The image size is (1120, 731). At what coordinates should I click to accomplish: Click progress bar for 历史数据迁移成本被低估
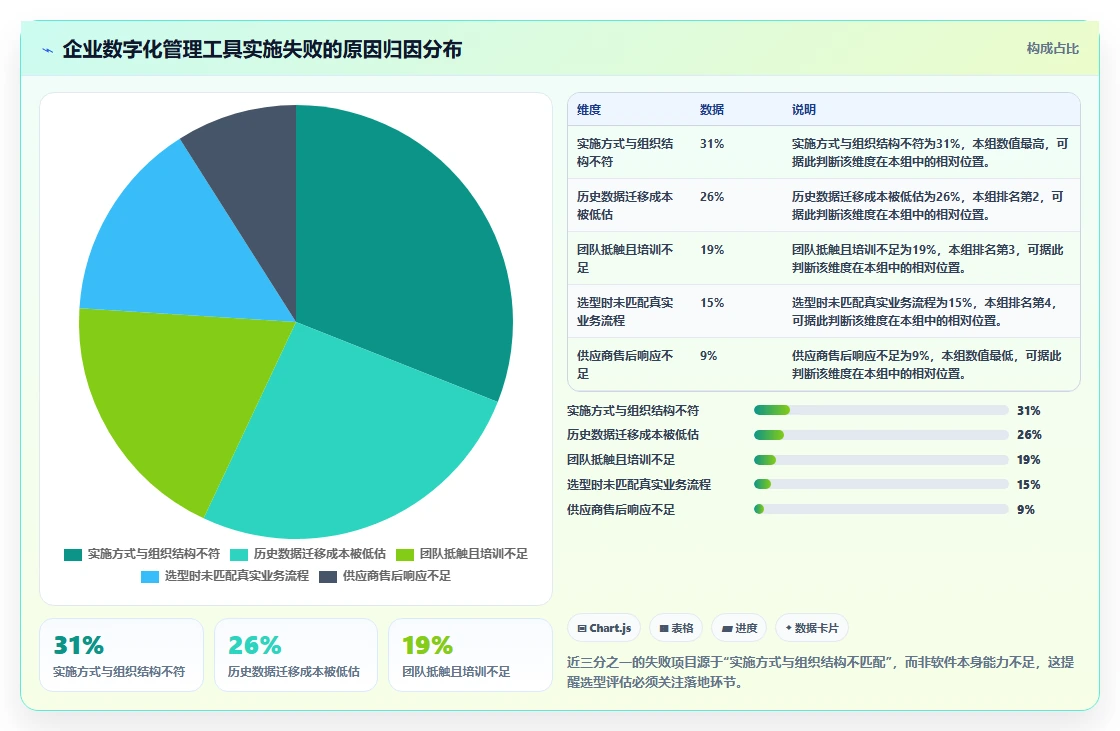click(x=881, y=434)
